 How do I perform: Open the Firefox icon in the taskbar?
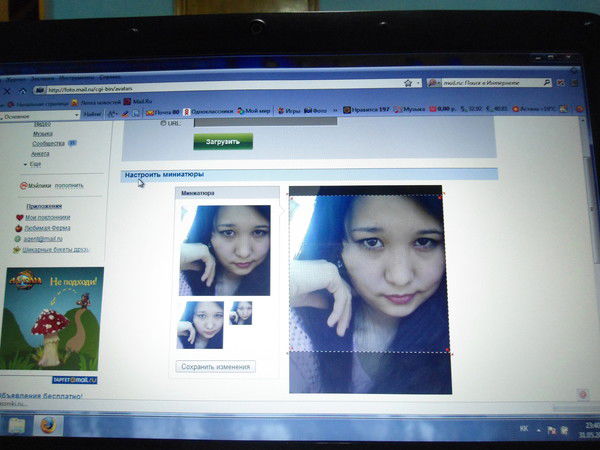coord(47,424)
